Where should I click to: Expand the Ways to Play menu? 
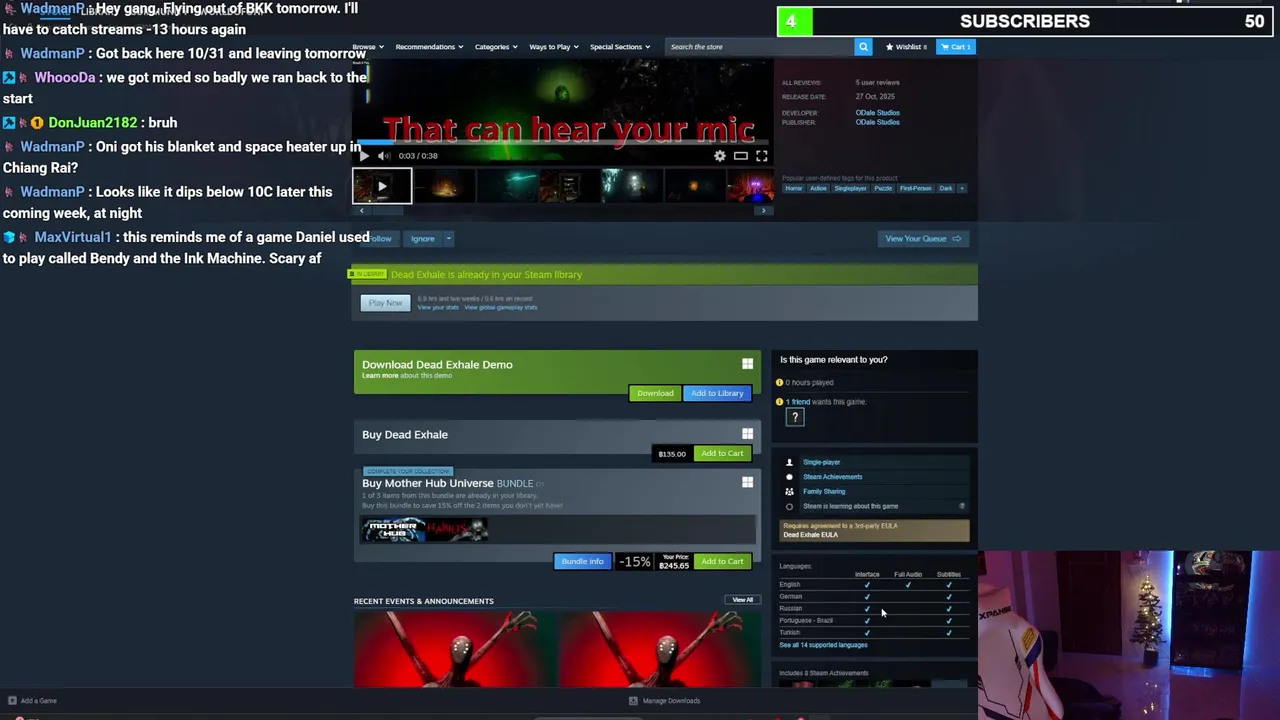point(553,47)
